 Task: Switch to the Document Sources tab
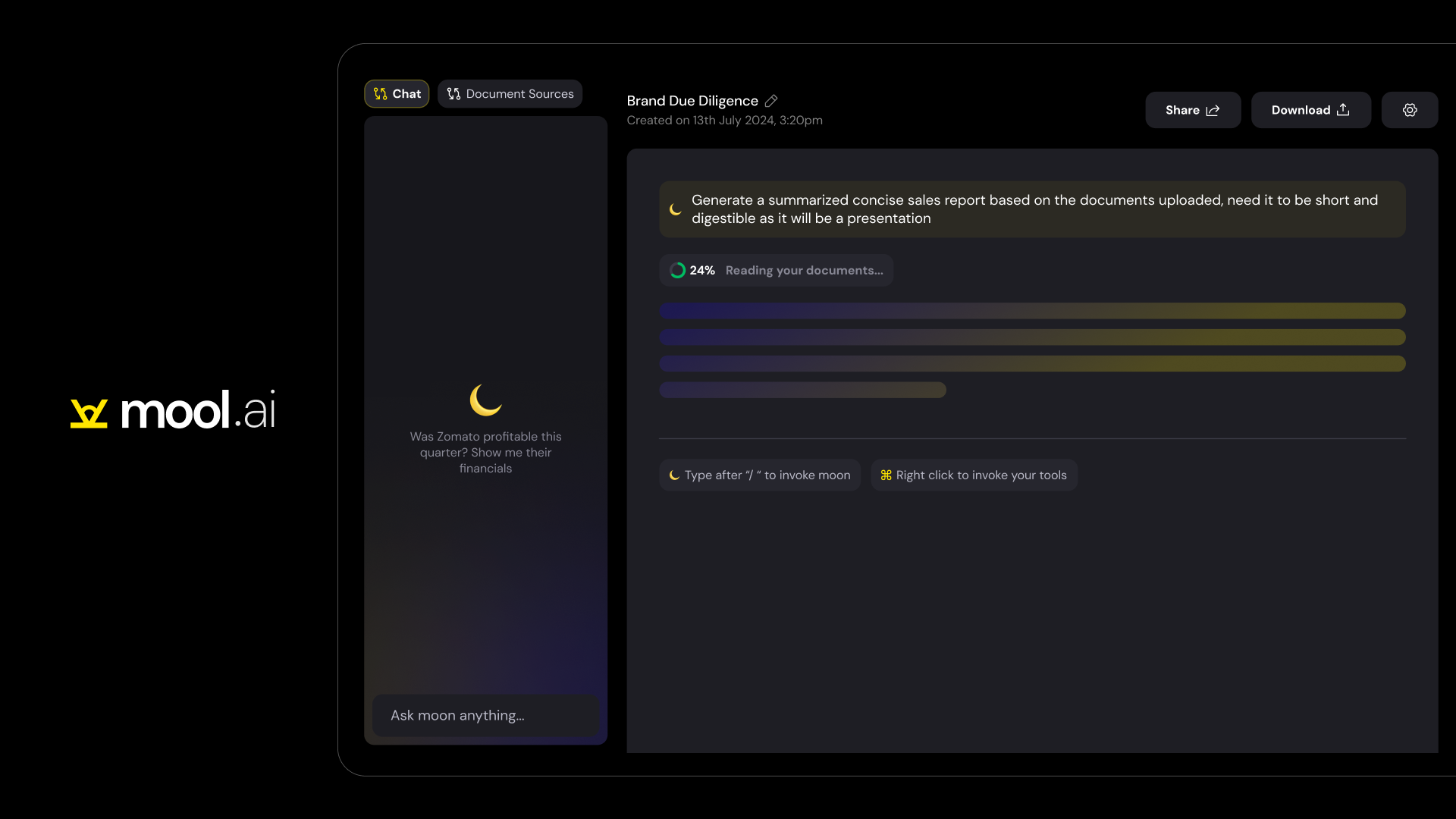pyautogui.click(x=510, y=93)
